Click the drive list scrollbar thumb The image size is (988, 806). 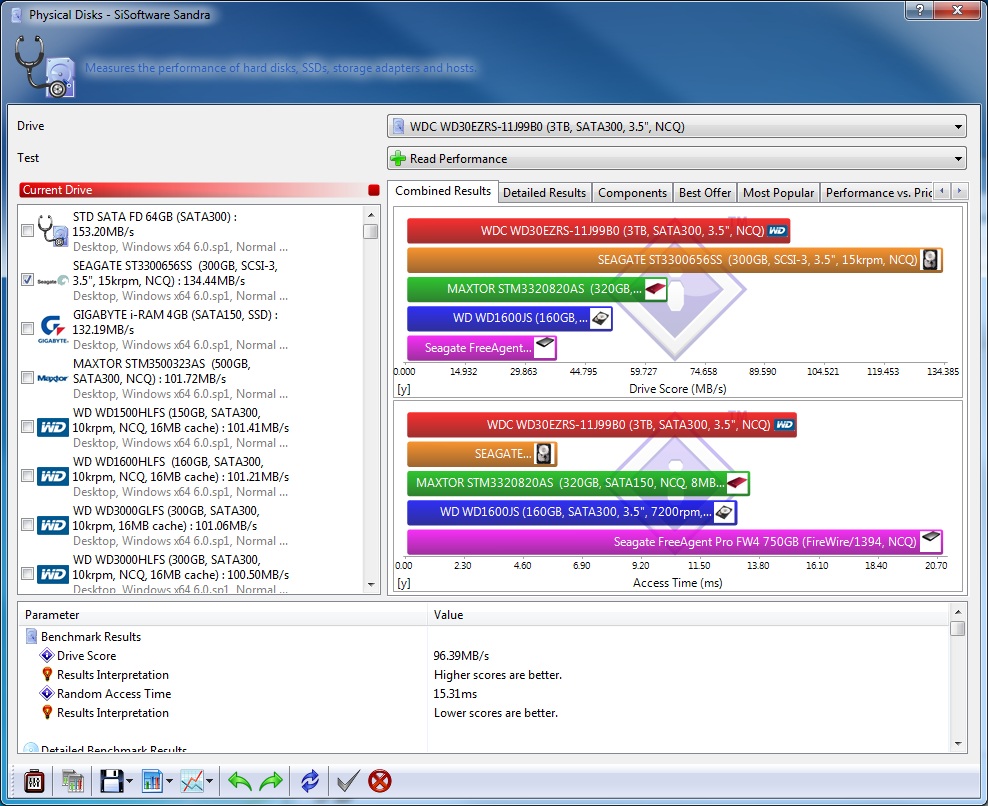pos(370,231)
